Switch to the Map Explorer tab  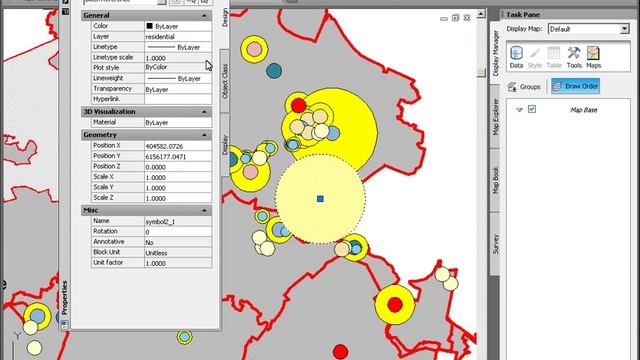[x=496, y=116]
